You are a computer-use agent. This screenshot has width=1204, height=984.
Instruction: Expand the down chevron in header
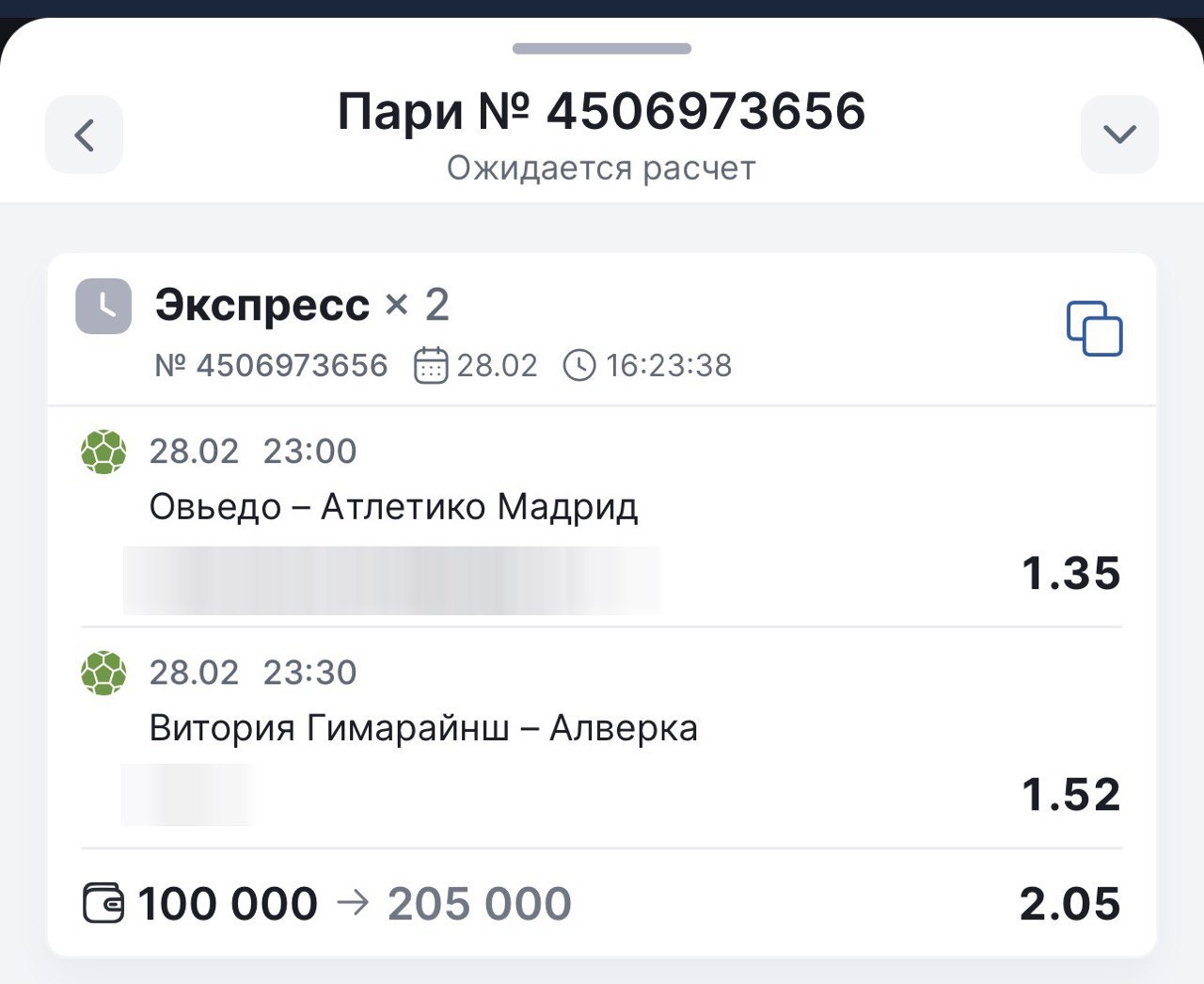click(x=1119, y=135)
